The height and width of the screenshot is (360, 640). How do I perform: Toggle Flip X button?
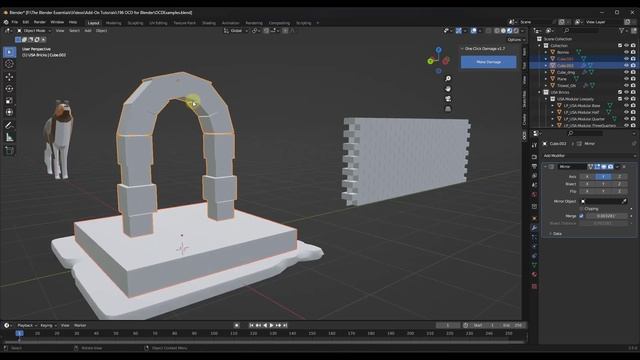[587, 191]
